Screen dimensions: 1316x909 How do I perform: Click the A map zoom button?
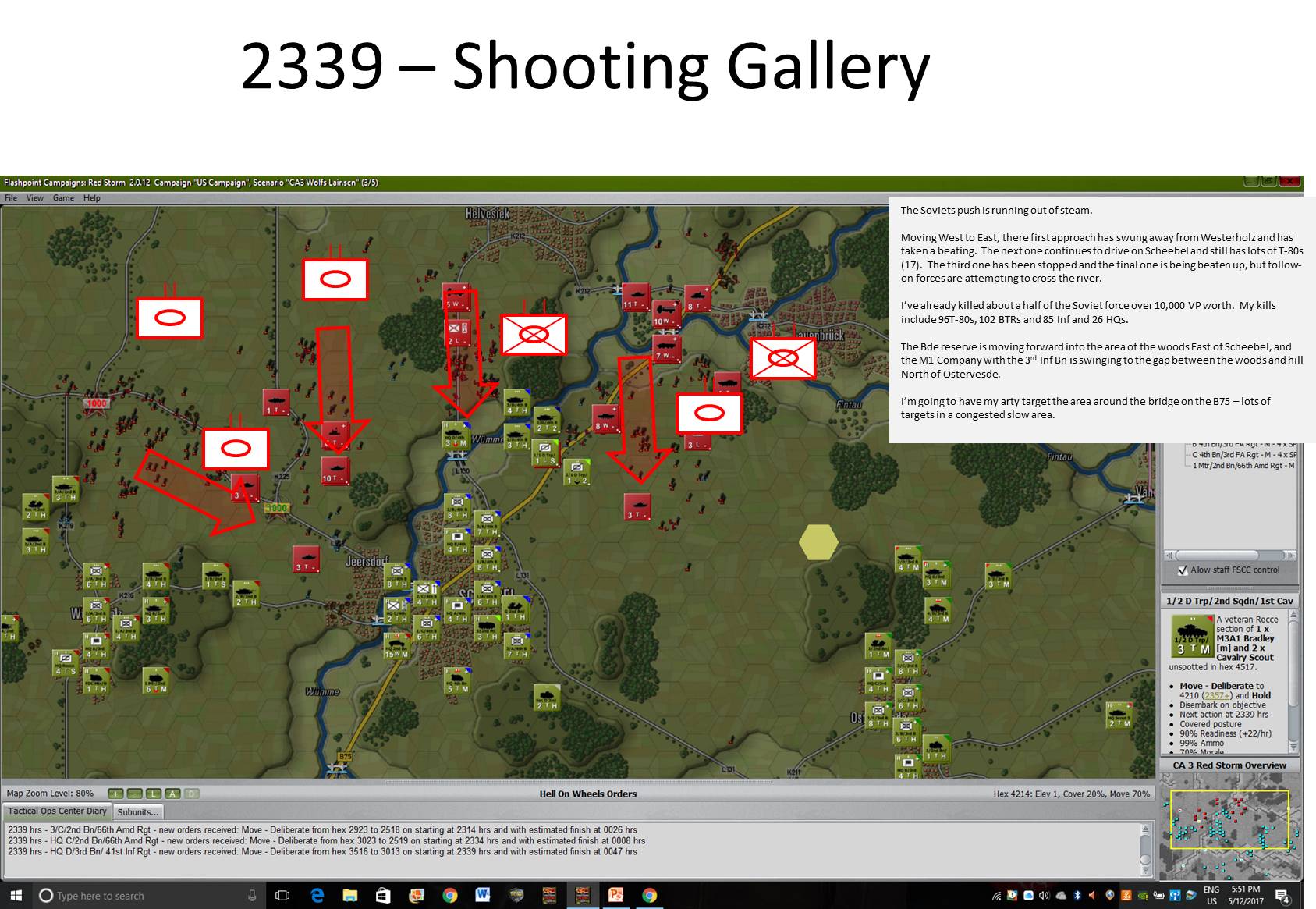(x=172, y=794)
